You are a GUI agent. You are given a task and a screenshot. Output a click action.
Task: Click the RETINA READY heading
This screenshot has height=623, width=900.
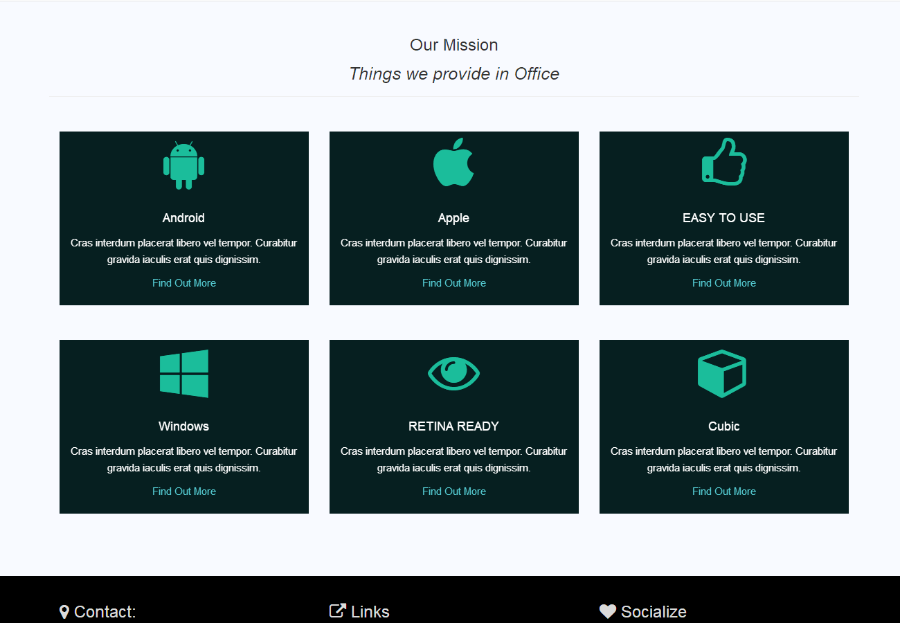pos(453,426)
